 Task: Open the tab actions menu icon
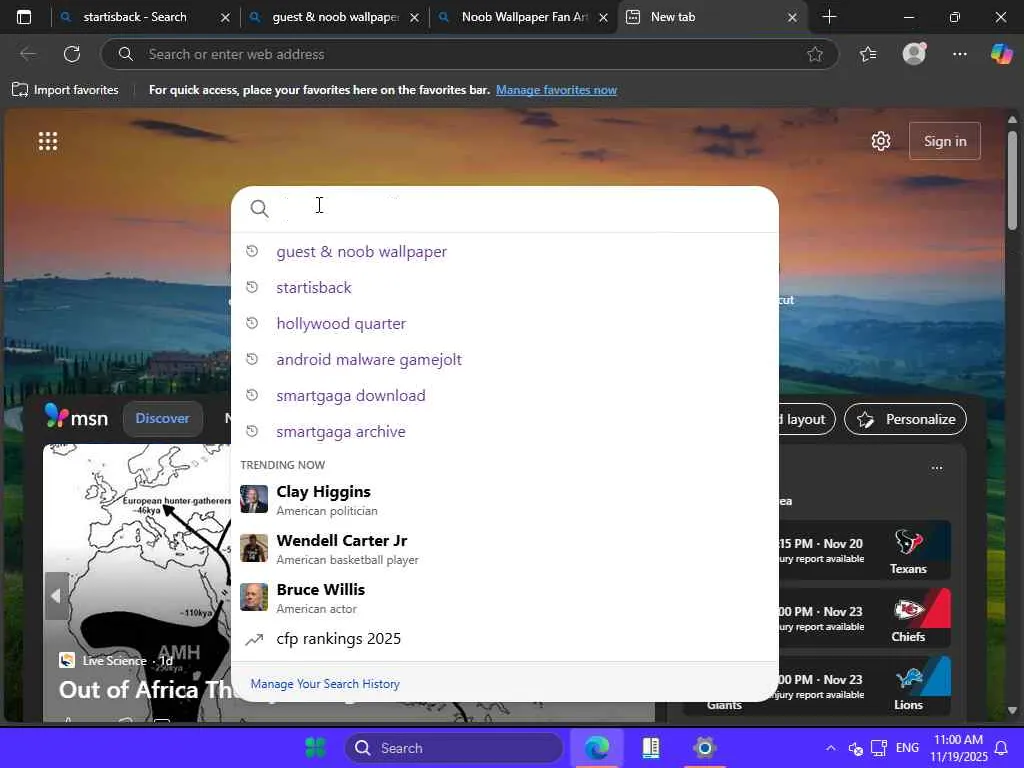pos(24,17)
